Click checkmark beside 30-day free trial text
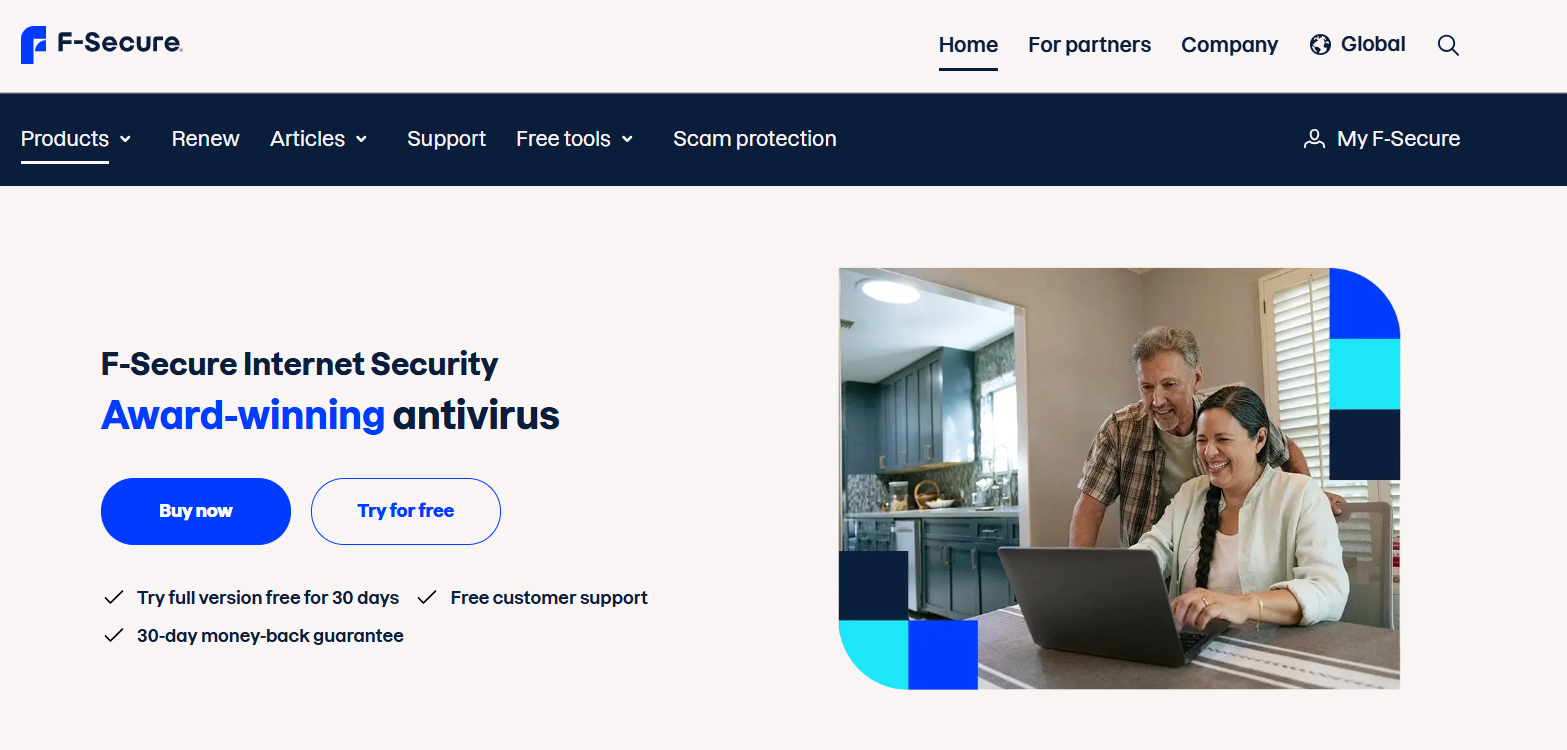Viewport: 1567px width, 750px height. (x=113, y=598)
